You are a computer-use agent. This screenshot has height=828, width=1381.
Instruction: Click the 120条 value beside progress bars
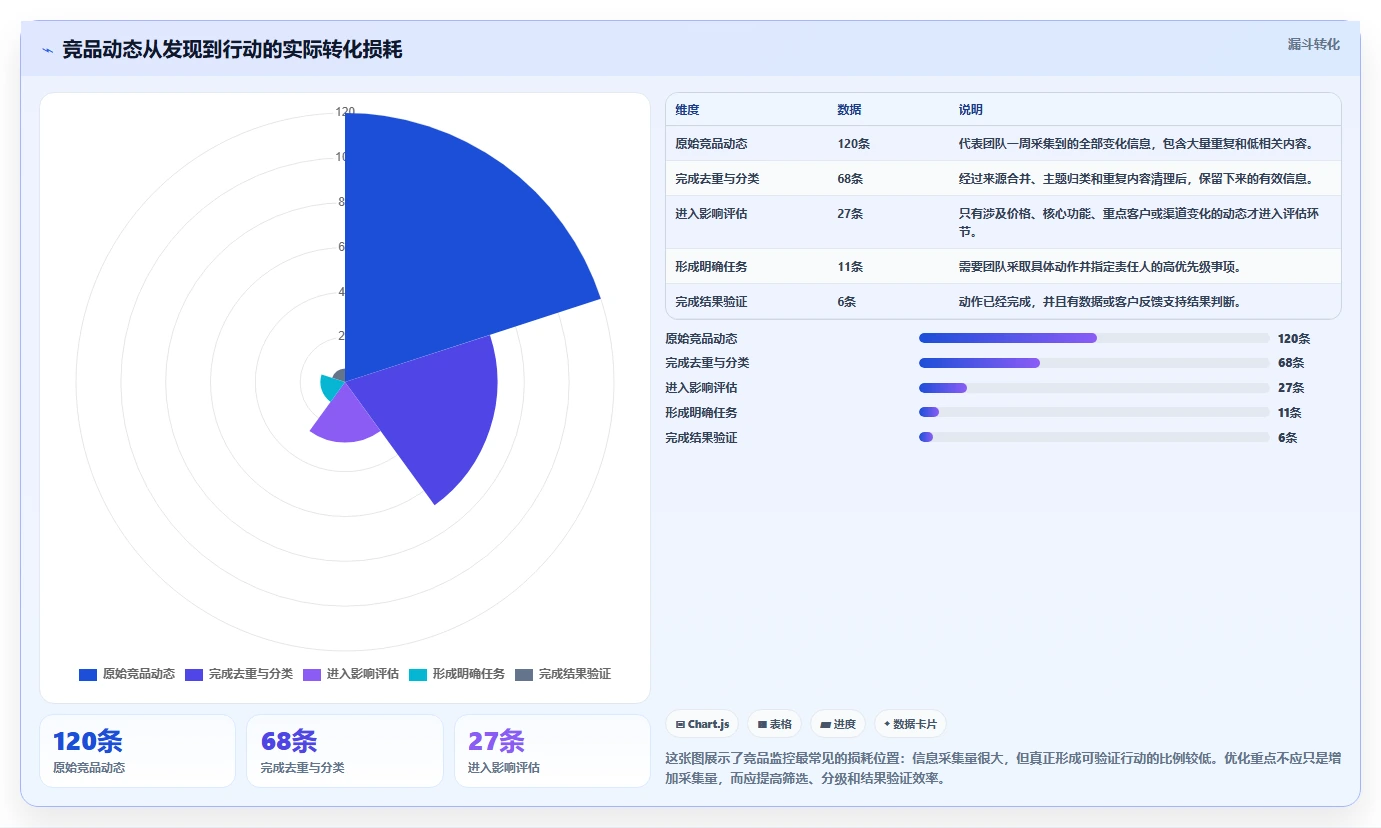click(x=1294, y=339)
